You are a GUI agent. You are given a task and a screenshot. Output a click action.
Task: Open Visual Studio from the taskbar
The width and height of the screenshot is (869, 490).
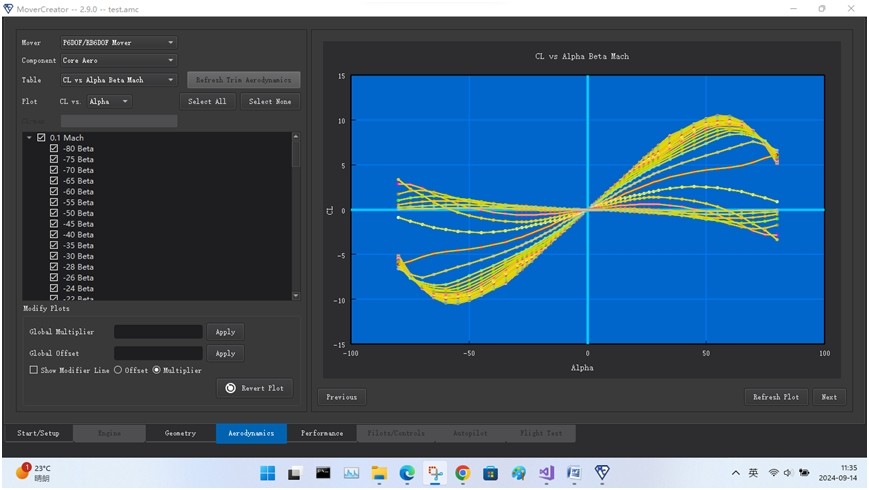coord(546,473)
